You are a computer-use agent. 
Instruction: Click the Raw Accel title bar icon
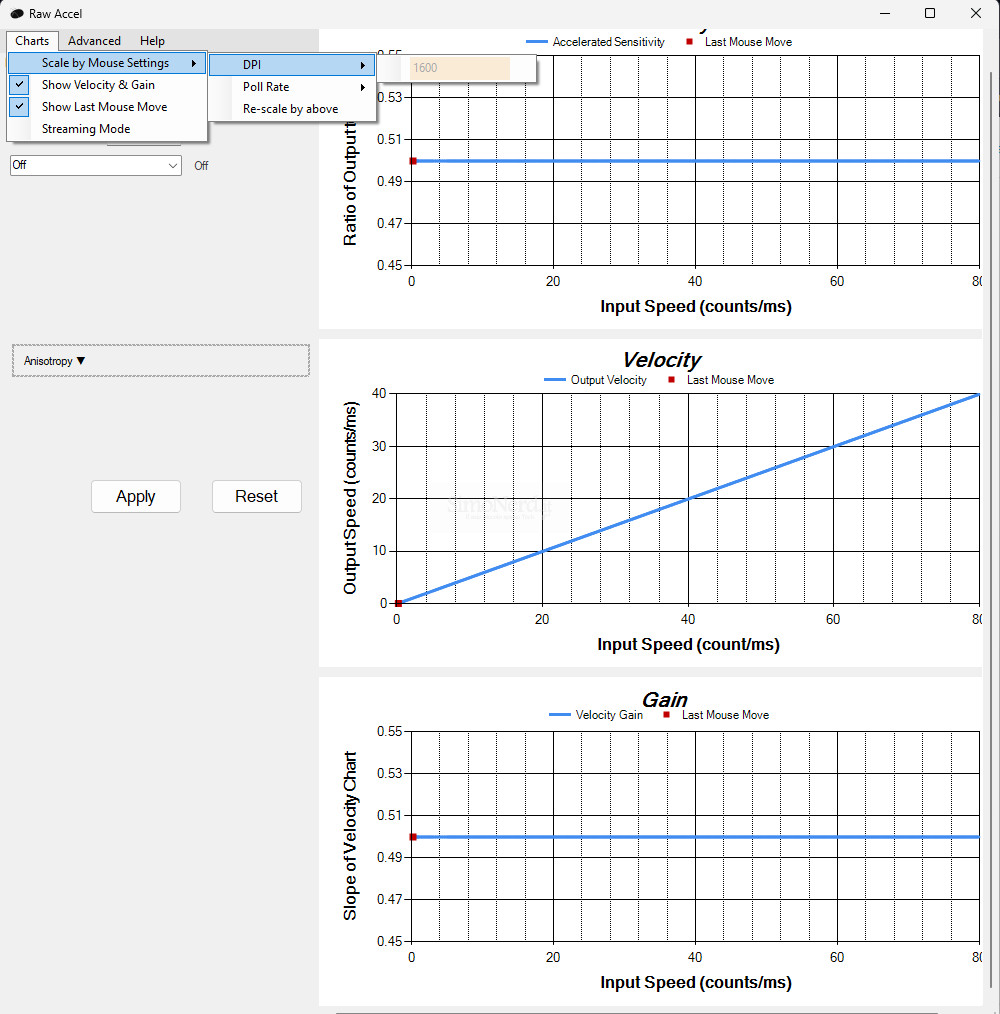coord(16,14)
